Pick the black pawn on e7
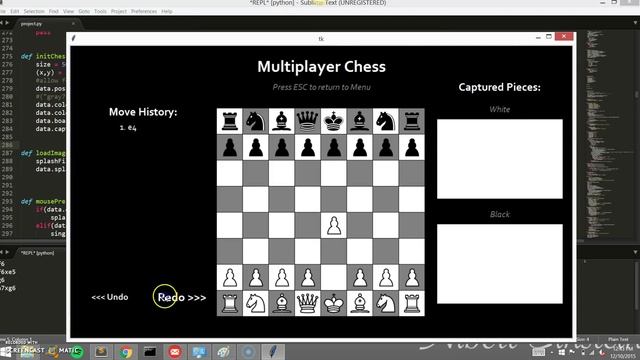The width and height of the screenshot is (640, 360). coord(334,147)
